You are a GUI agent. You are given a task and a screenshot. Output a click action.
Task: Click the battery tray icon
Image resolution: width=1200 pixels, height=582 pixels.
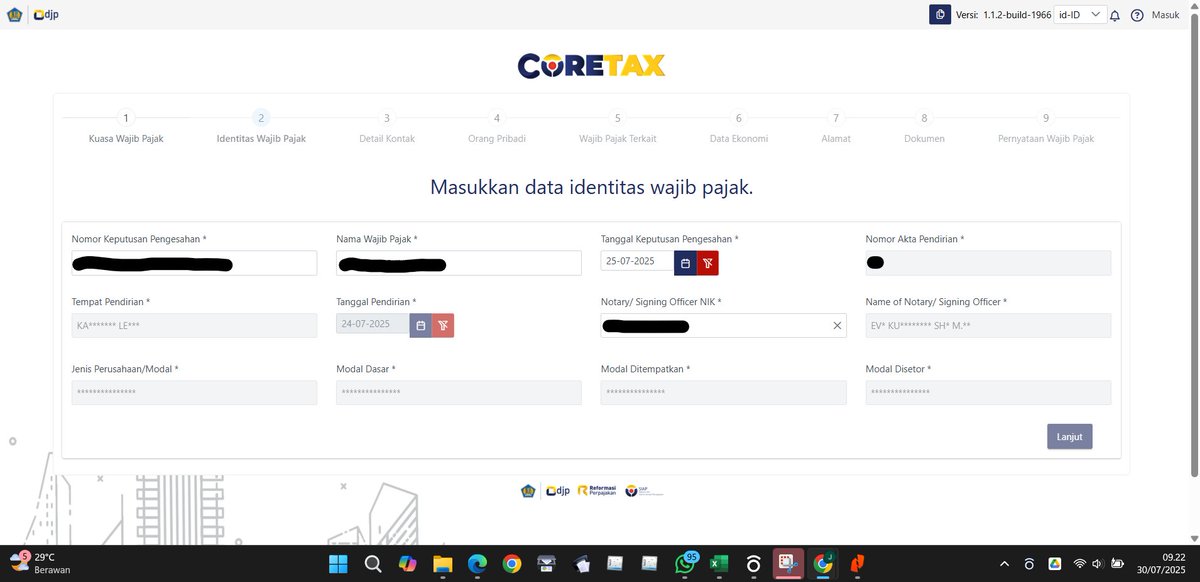[1119, 564]
